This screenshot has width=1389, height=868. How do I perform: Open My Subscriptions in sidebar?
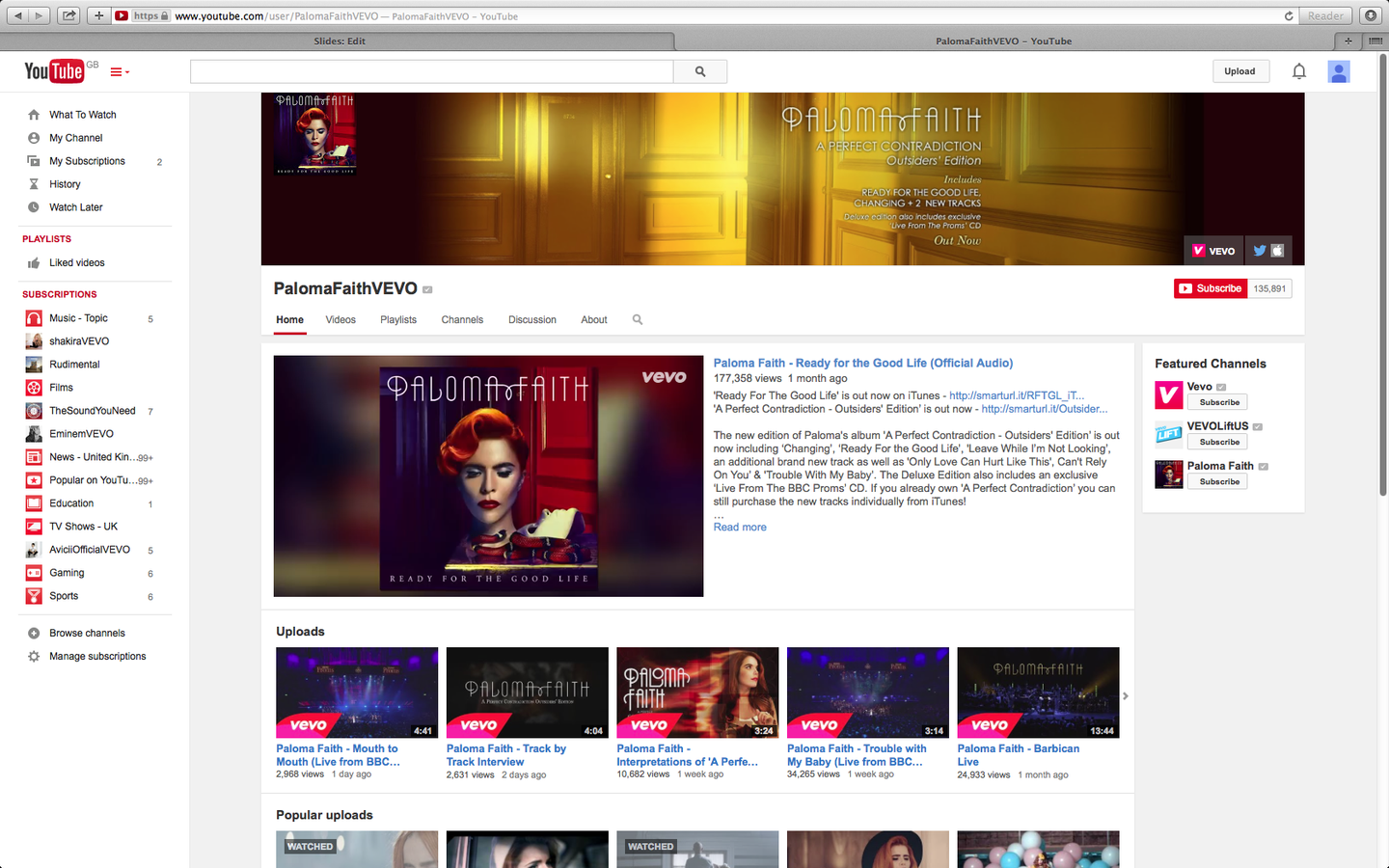coord(87,161)
